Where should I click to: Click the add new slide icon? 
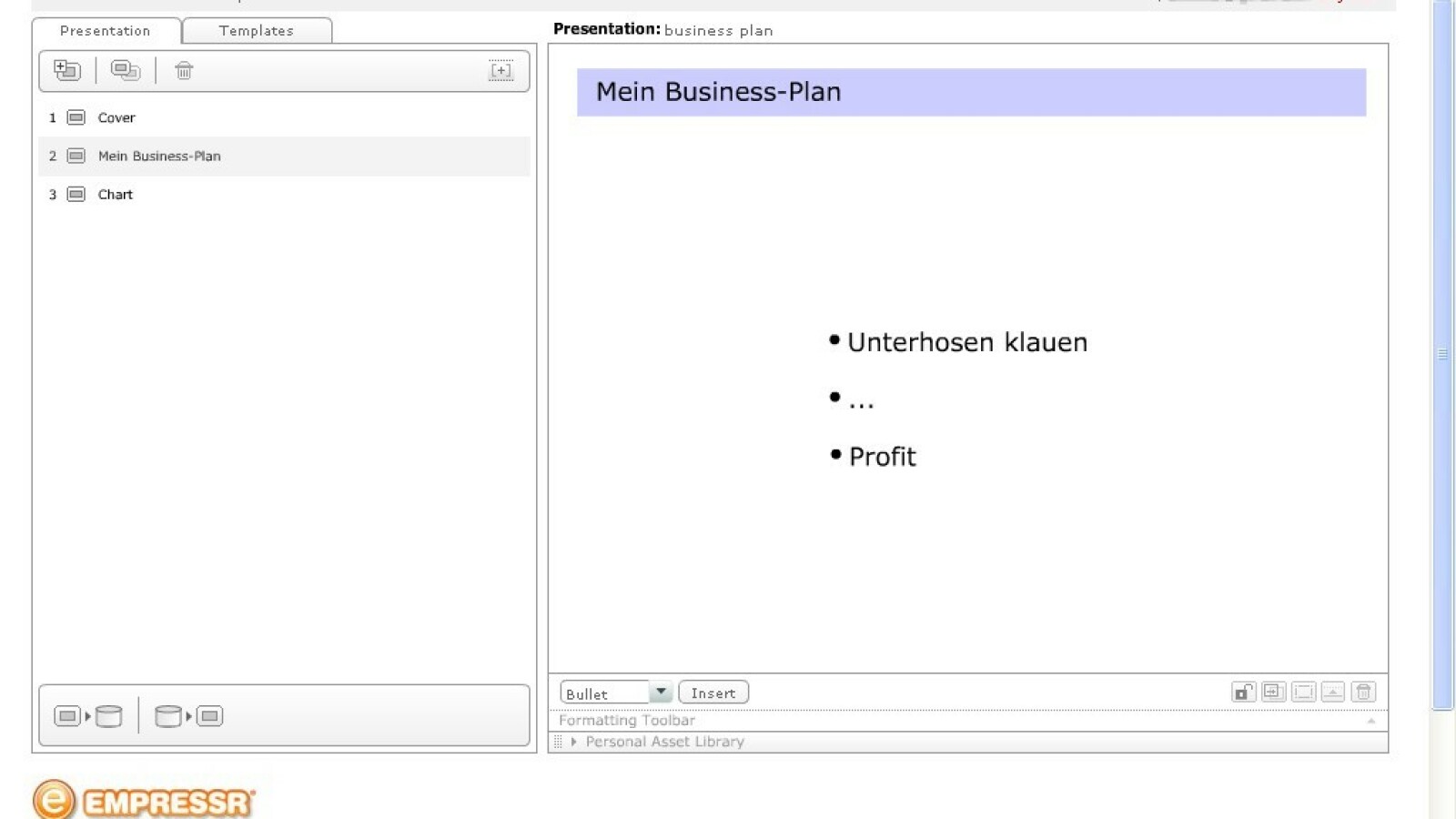pos(67,70)
